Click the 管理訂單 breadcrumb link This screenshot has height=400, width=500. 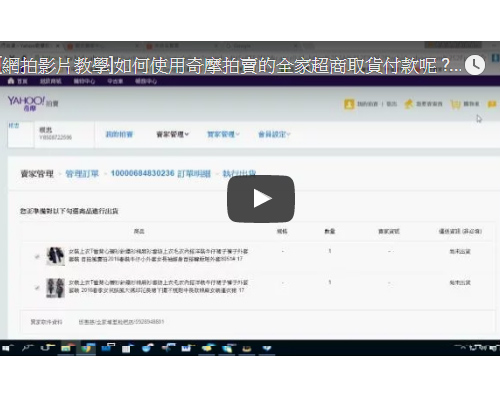pos(82,174)
